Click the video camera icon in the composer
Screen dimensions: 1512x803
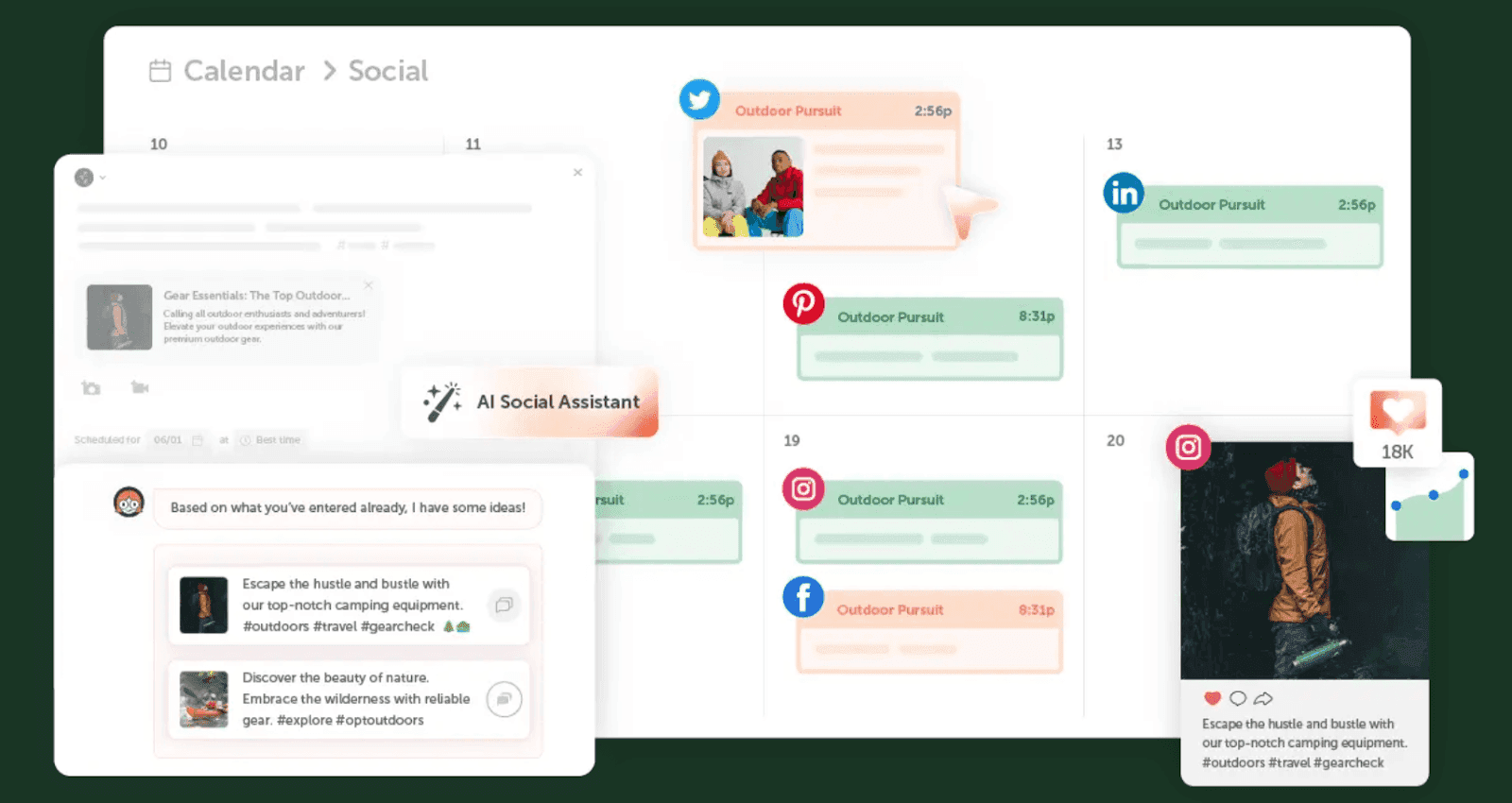tap(140, 387)
